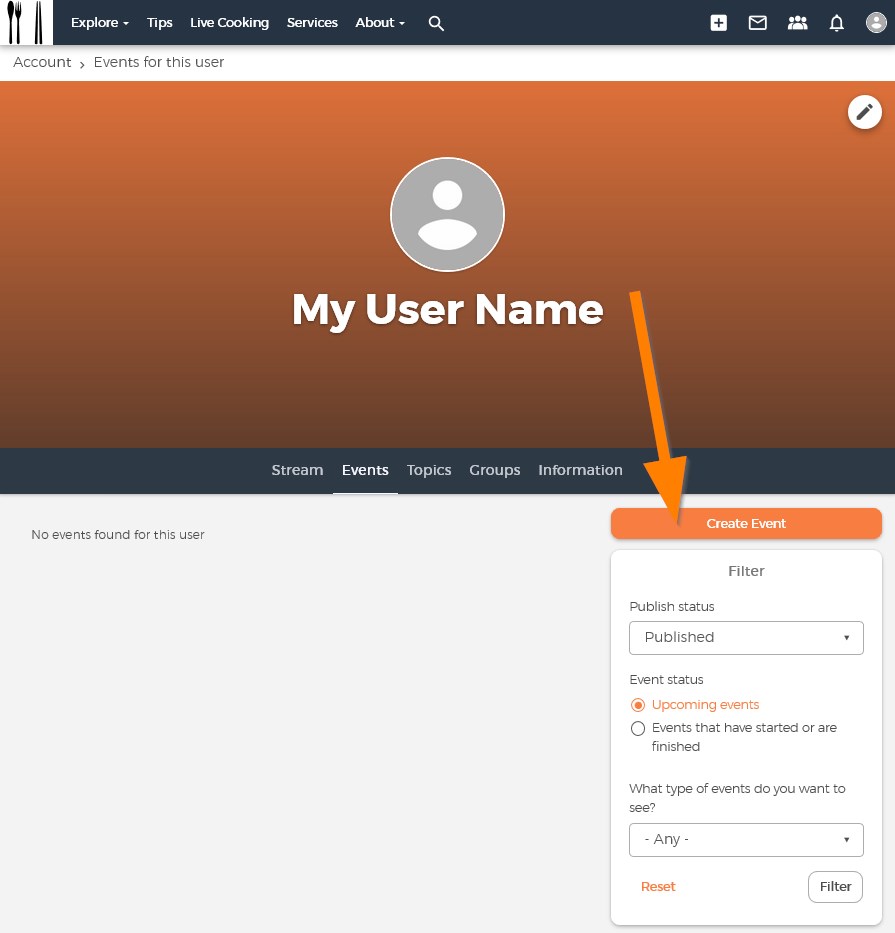This screenshot has width=895, height=933.
Task: Click the pencil edit profile icon
Action: coord(864,112)
